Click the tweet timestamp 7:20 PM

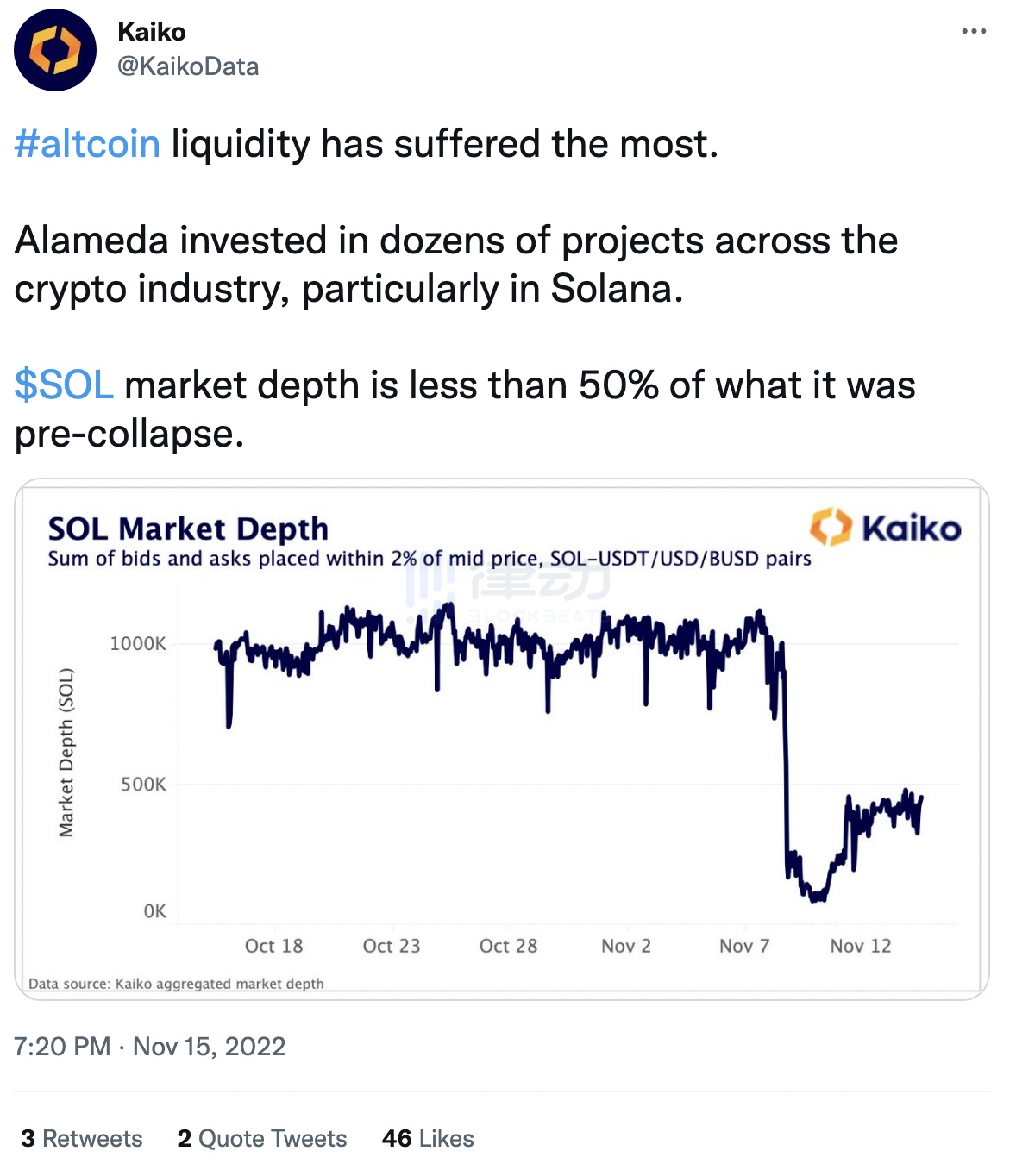tap(62, 1047)
